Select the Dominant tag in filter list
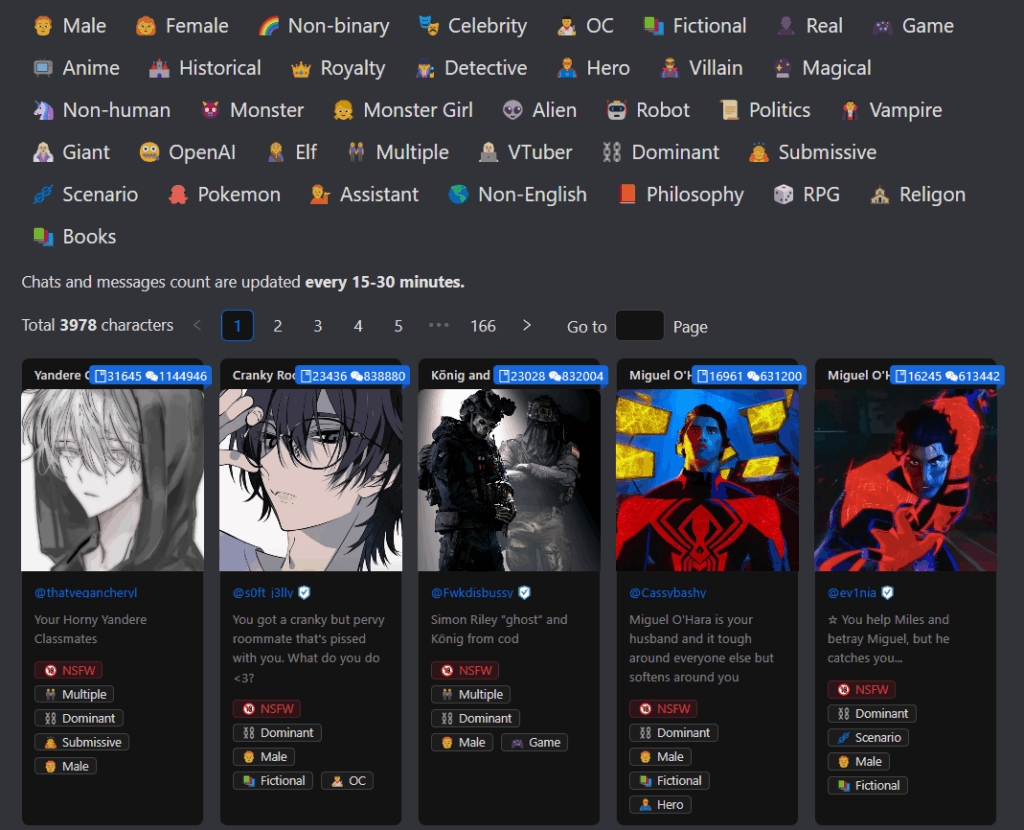Image resolution: width=1024 pixels, height=830 pixels. [660, 152]
